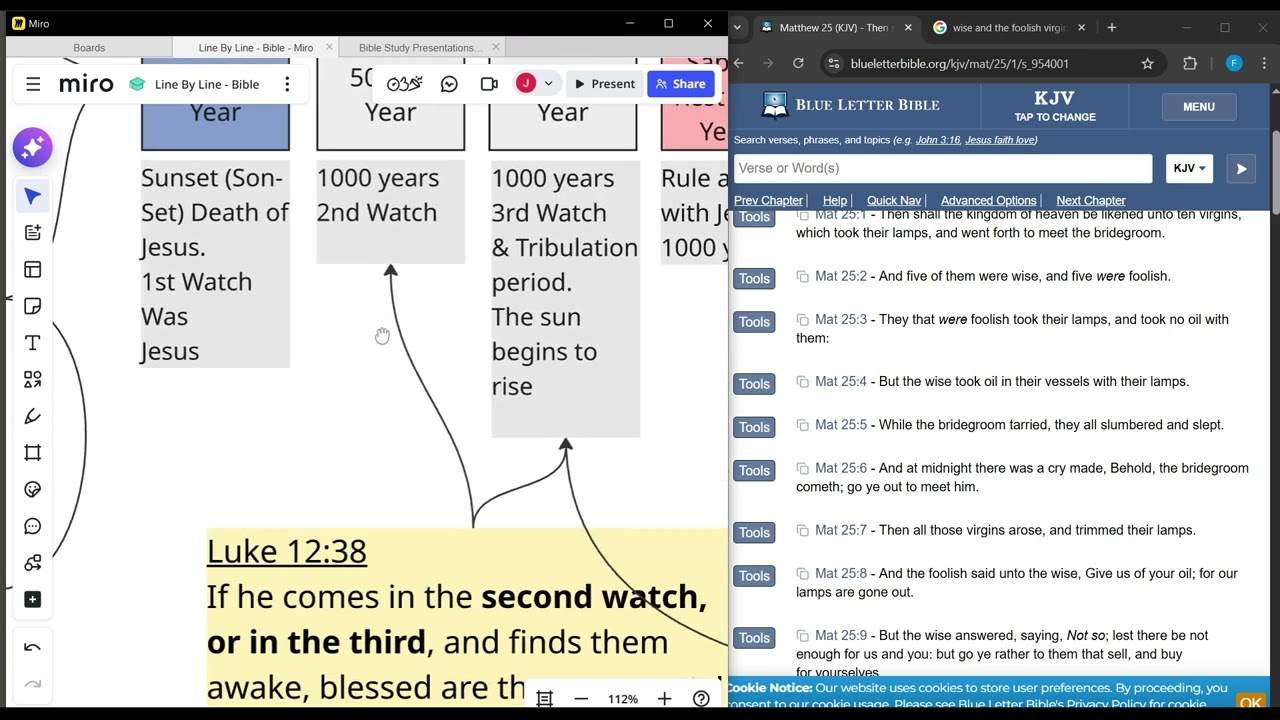
Task: Open Tools for Mat 25:3
Action: 755,322
